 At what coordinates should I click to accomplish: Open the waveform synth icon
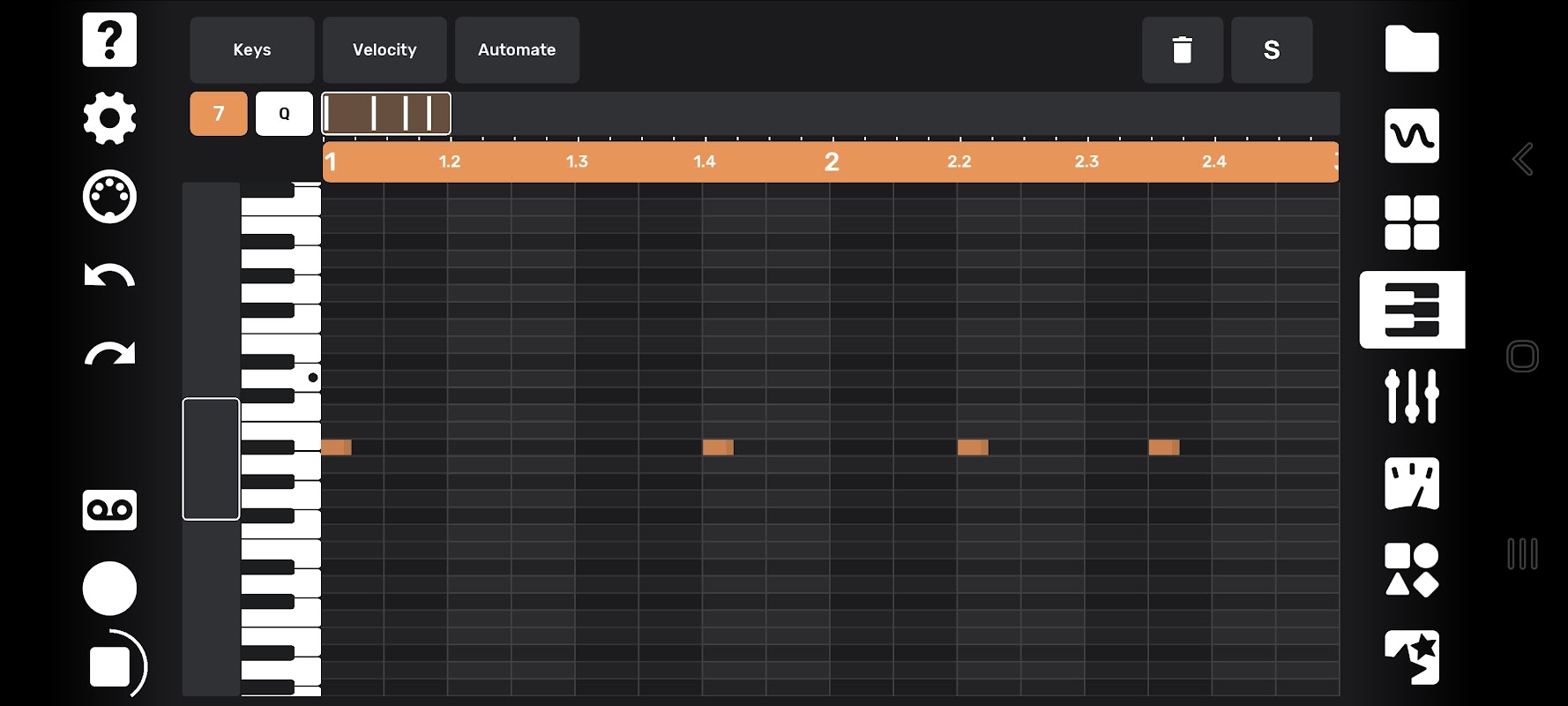[1412, 136]
